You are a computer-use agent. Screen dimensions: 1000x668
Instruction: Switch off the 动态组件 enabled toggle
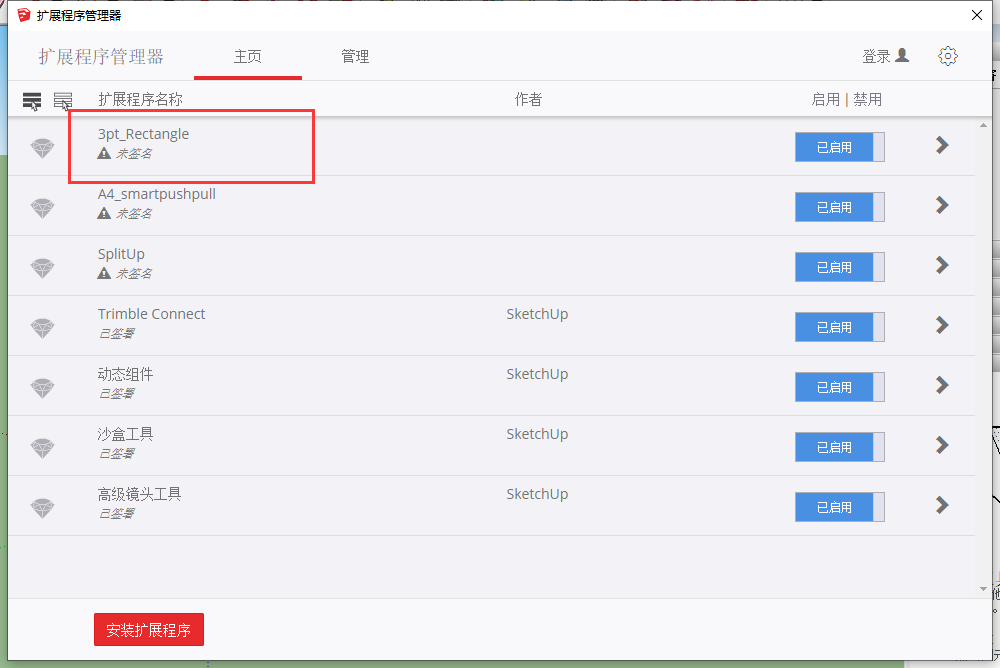(839, 387)
